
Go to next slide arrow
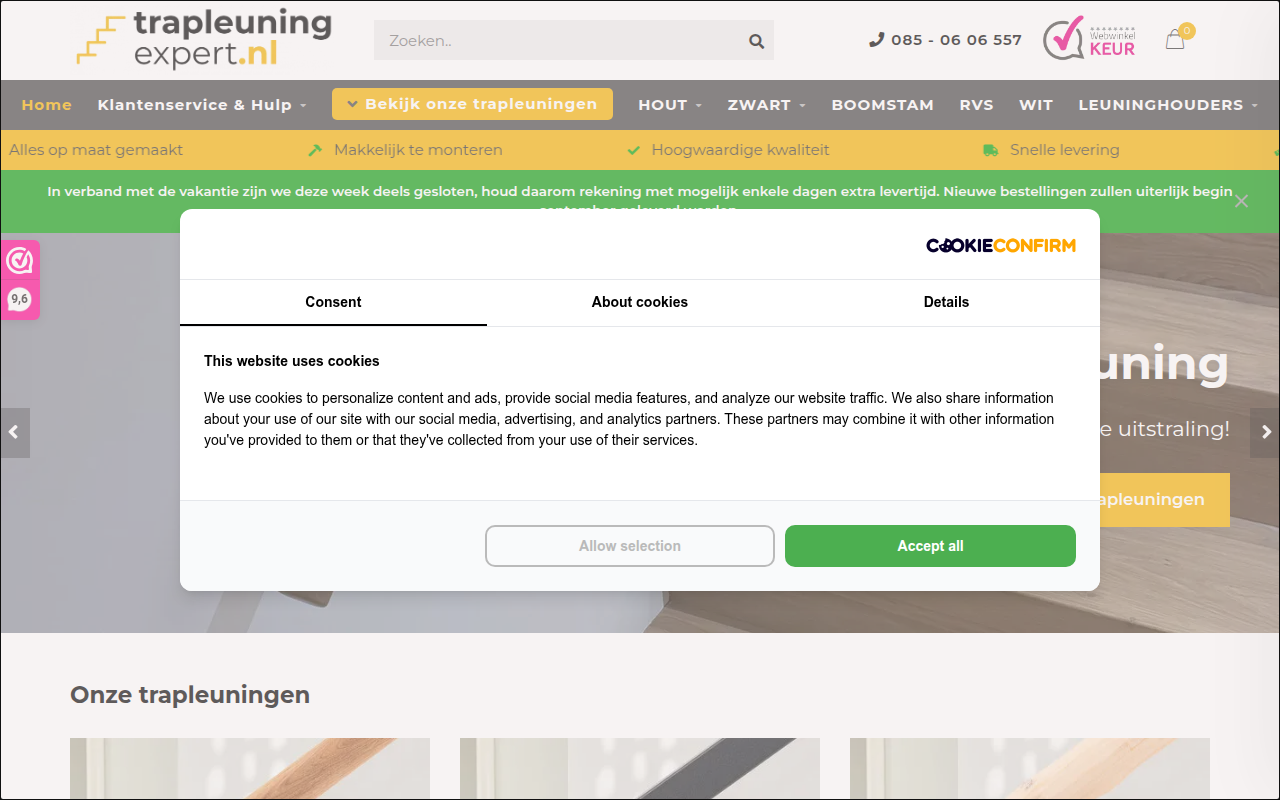coord(1265,432)
